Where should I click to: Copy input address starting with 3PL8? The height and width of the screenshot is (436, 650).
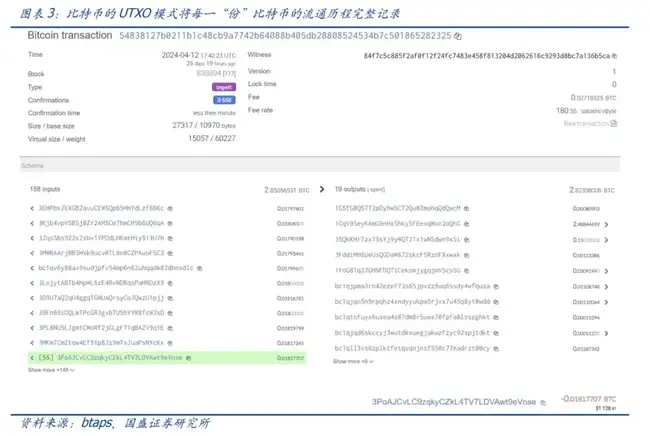click(170, 328)
